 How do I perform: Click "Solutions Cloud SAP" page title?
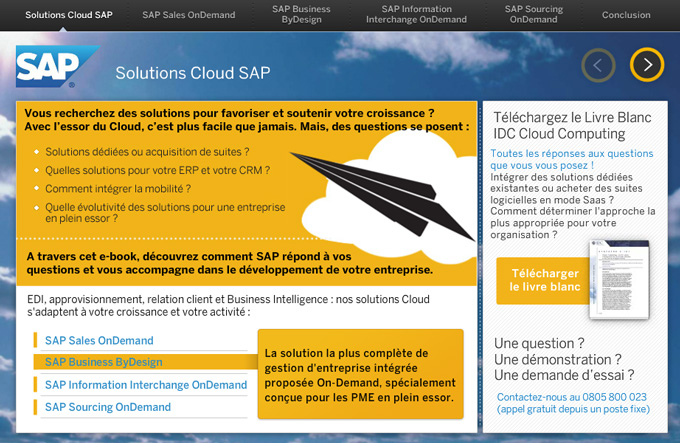193,73
